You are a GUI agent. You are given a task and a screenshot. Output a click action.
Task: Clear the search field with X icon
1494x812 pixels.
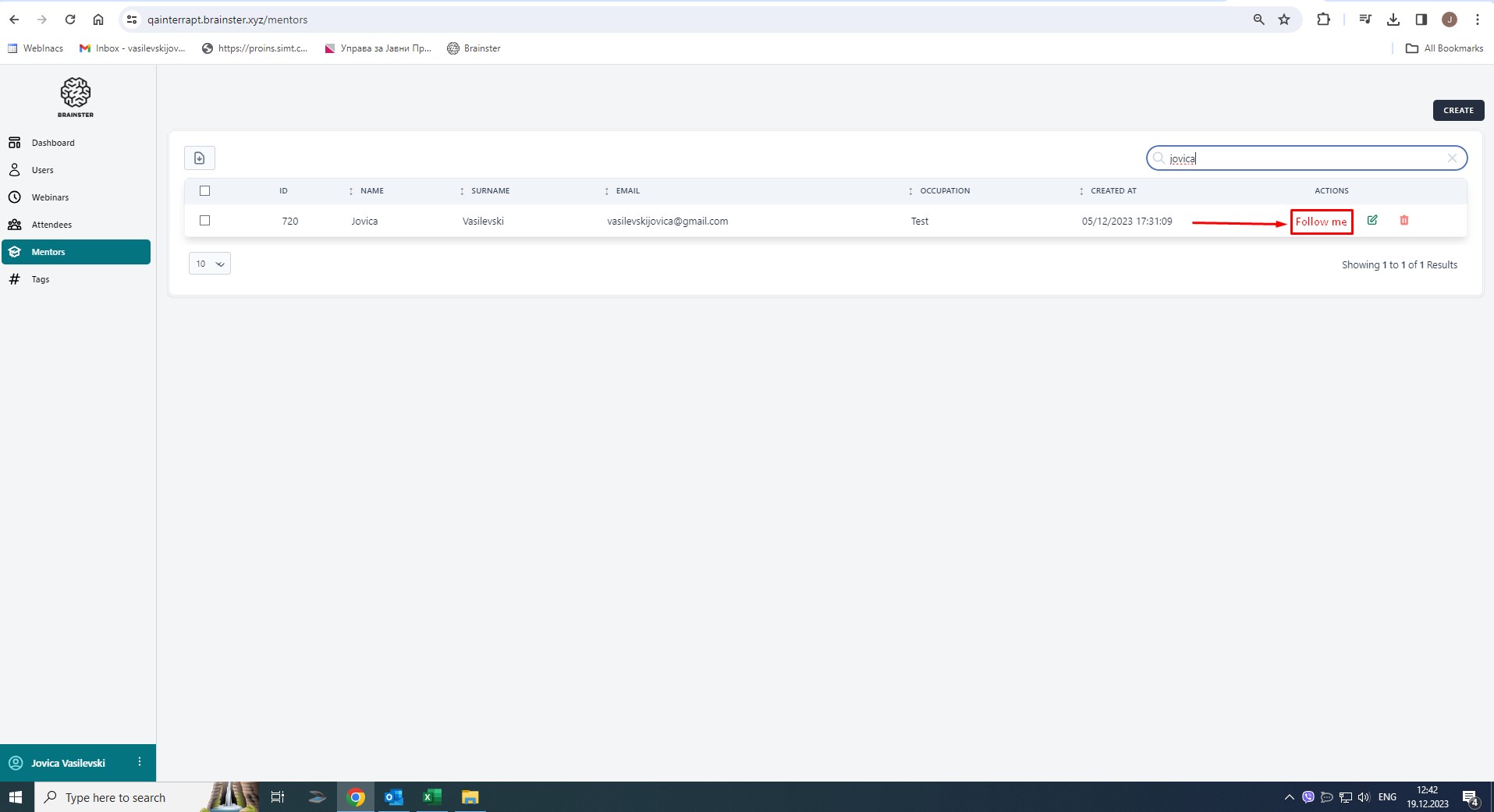click(x=1452, y=158)
